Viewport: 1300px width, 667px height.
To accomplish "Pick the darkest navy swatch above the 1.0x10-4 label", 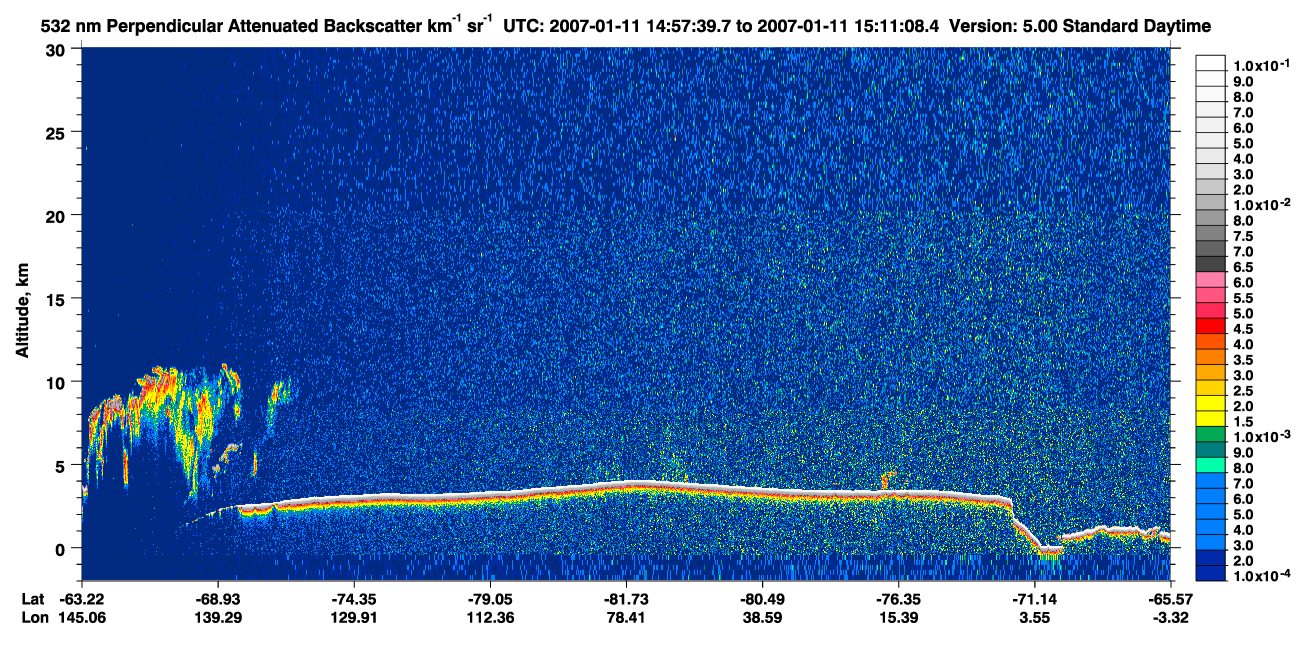I will click(x=1211, y=574).
